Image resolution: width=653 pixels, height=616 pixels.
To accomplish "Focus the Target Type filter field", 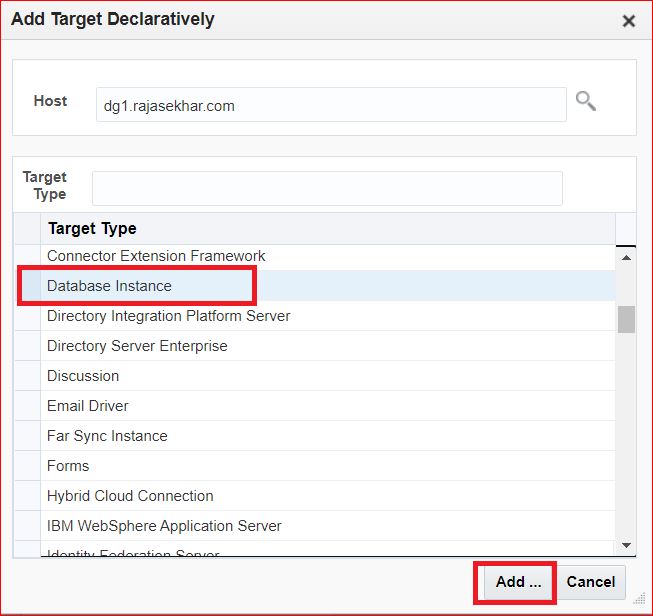I will [327, 188].
